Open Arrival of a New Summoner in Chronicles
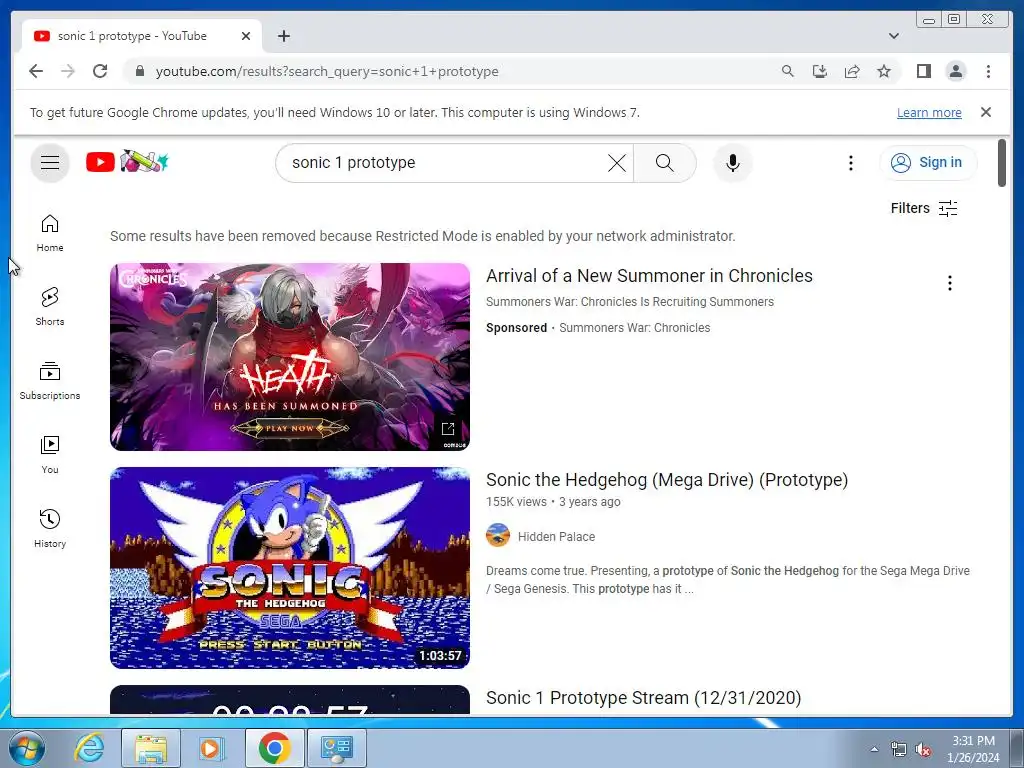1024x768 pixels. pyautogui.click(x=649, y=276)
